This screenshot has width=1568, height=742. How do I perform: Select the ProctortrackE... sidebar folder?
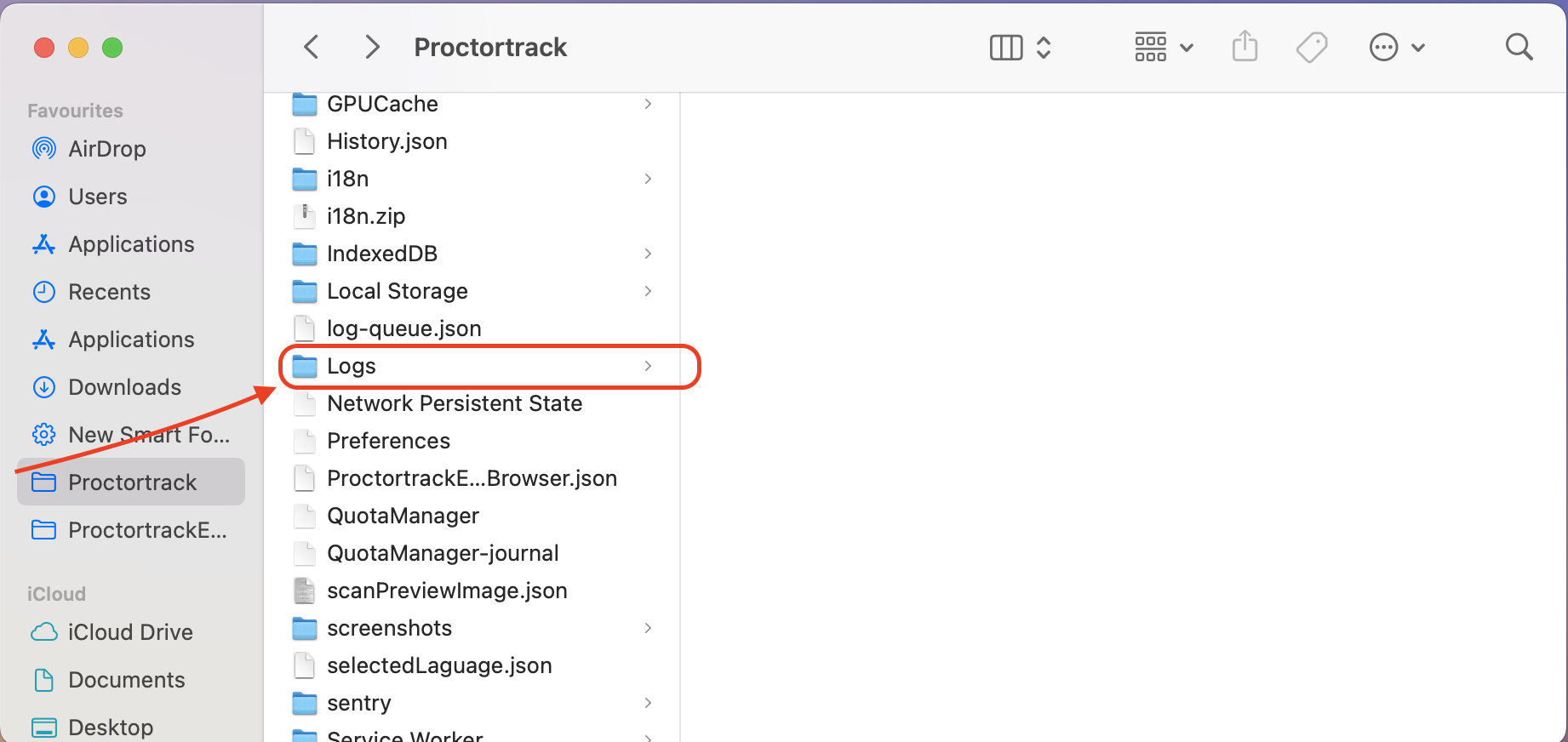pyautogui.click(x=130, y=530)
